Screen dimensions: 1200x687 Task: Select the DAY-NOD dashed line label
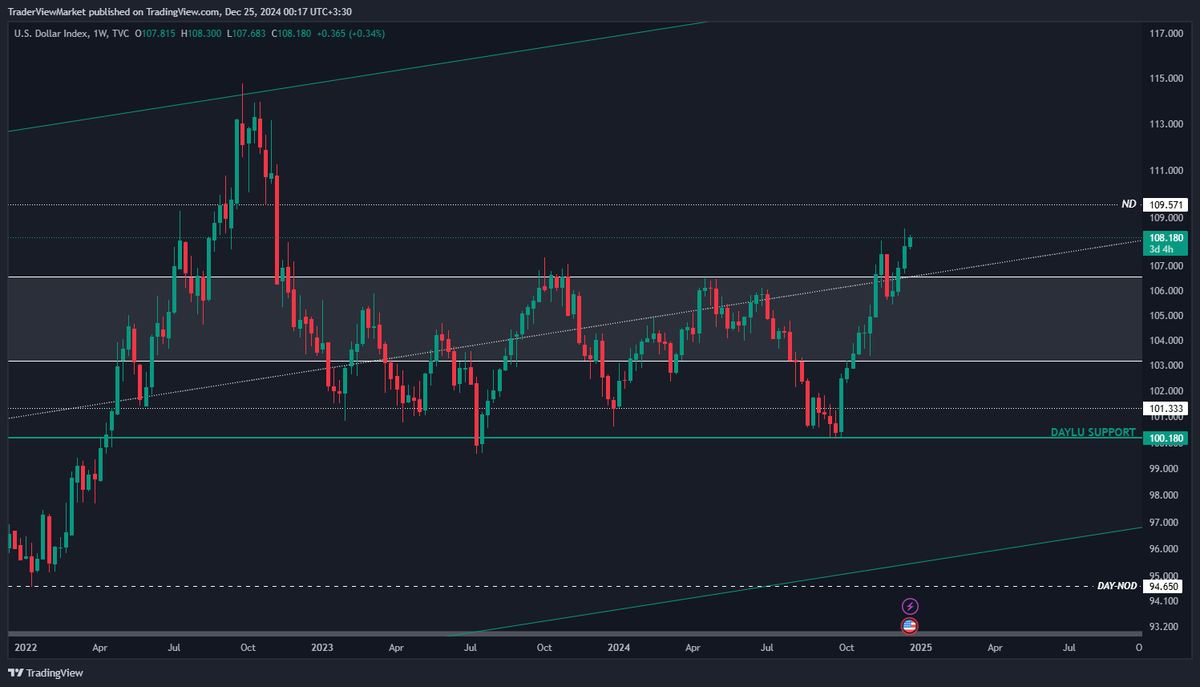(x=1117, y=585)
